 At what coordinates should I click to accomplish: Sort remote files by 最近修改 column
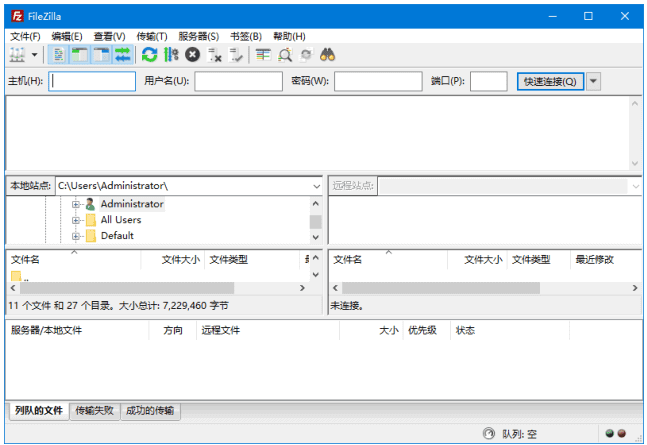point(595,260)
